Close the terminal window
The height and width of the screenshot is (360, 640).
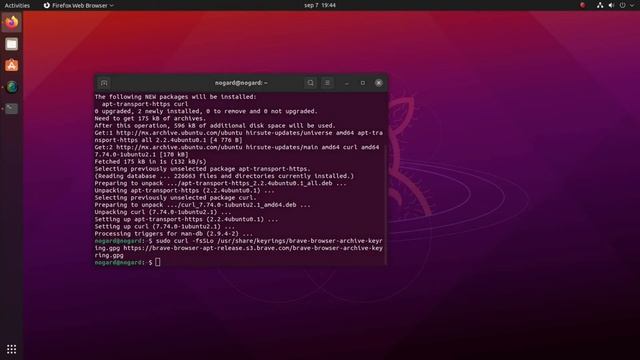(x=379, y=83)
